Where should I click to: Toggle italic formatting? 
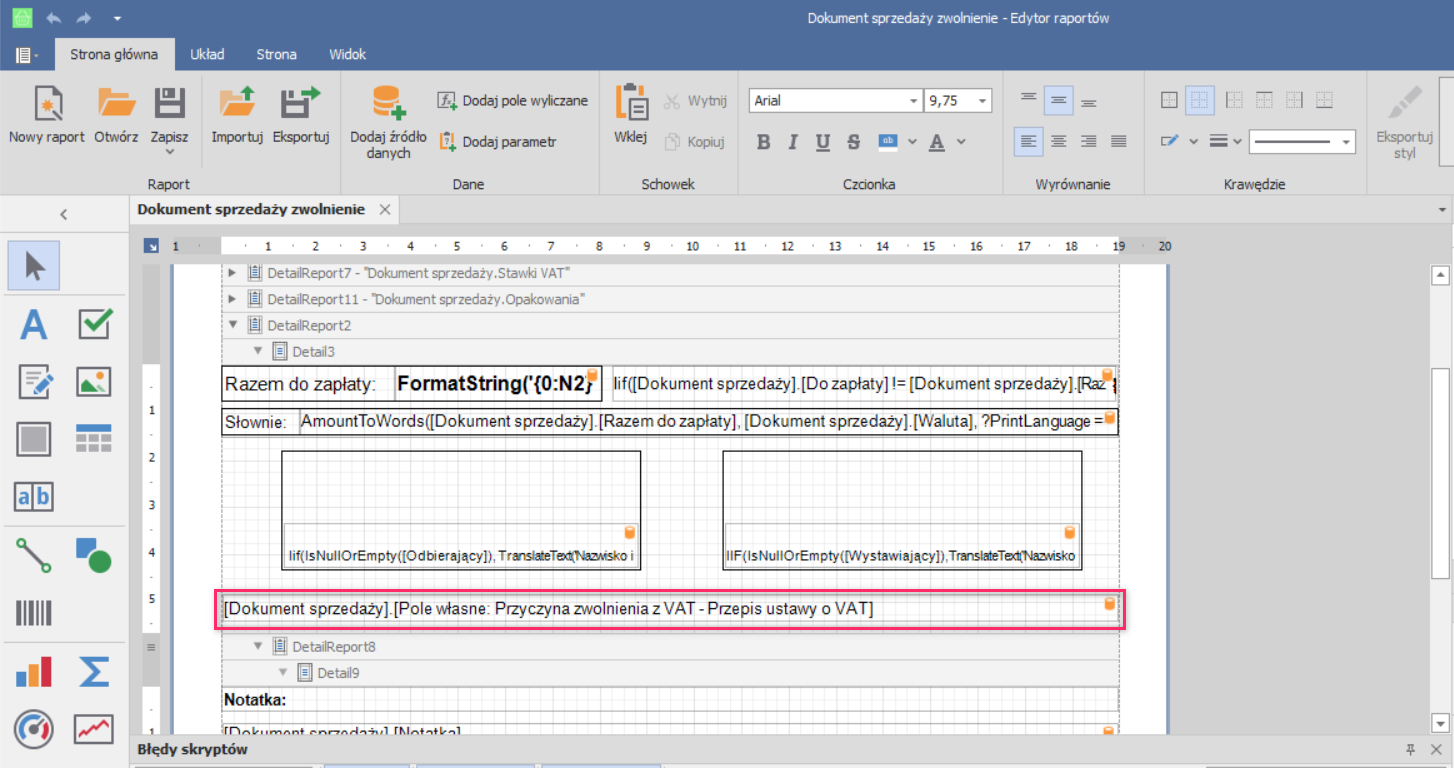tap(793, 142)
